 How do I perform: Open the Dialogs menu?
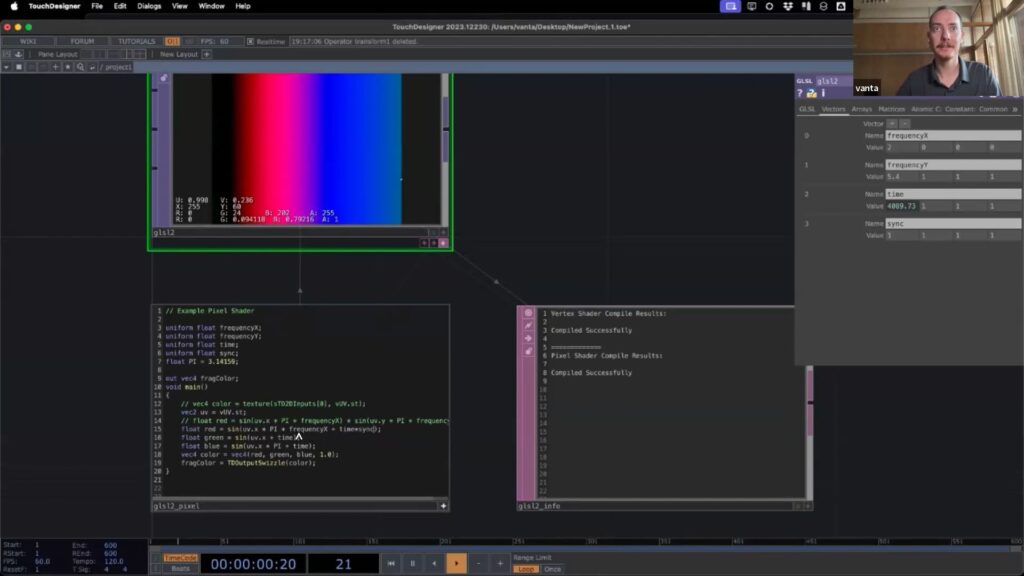click(149, 6)
